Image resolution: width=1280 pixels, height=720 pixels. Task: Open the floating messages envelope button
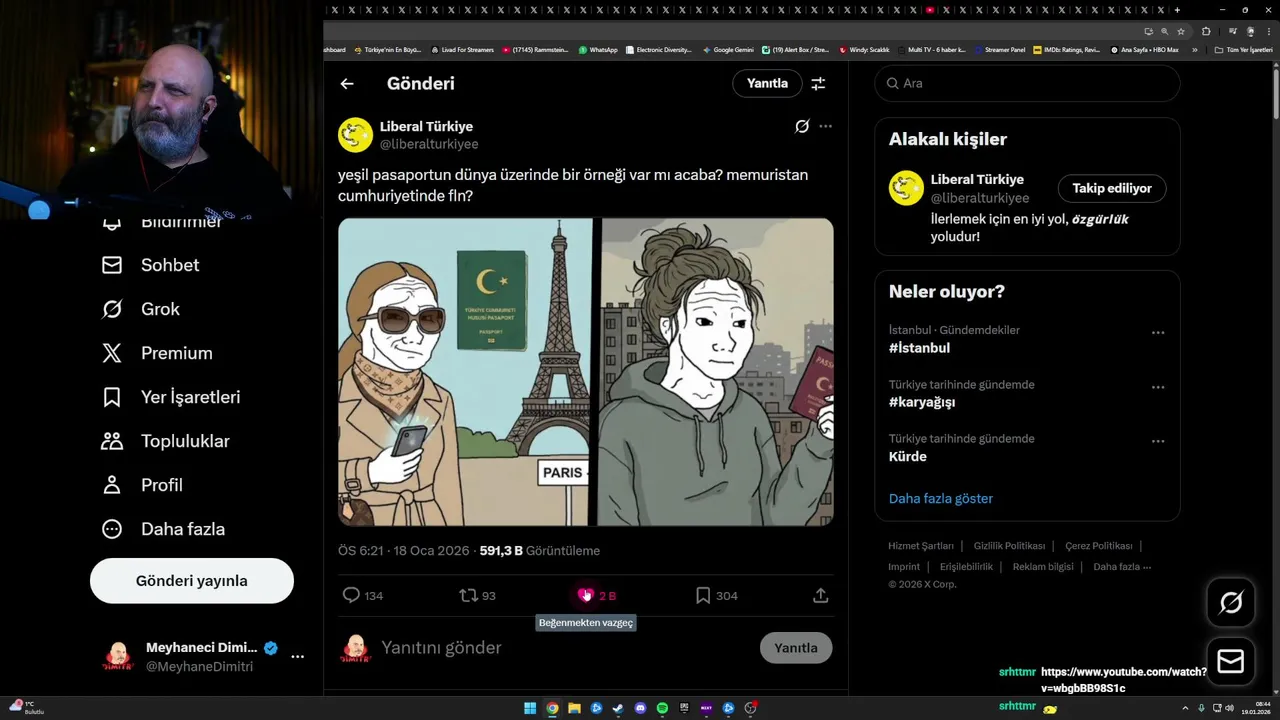point(1231,662)
